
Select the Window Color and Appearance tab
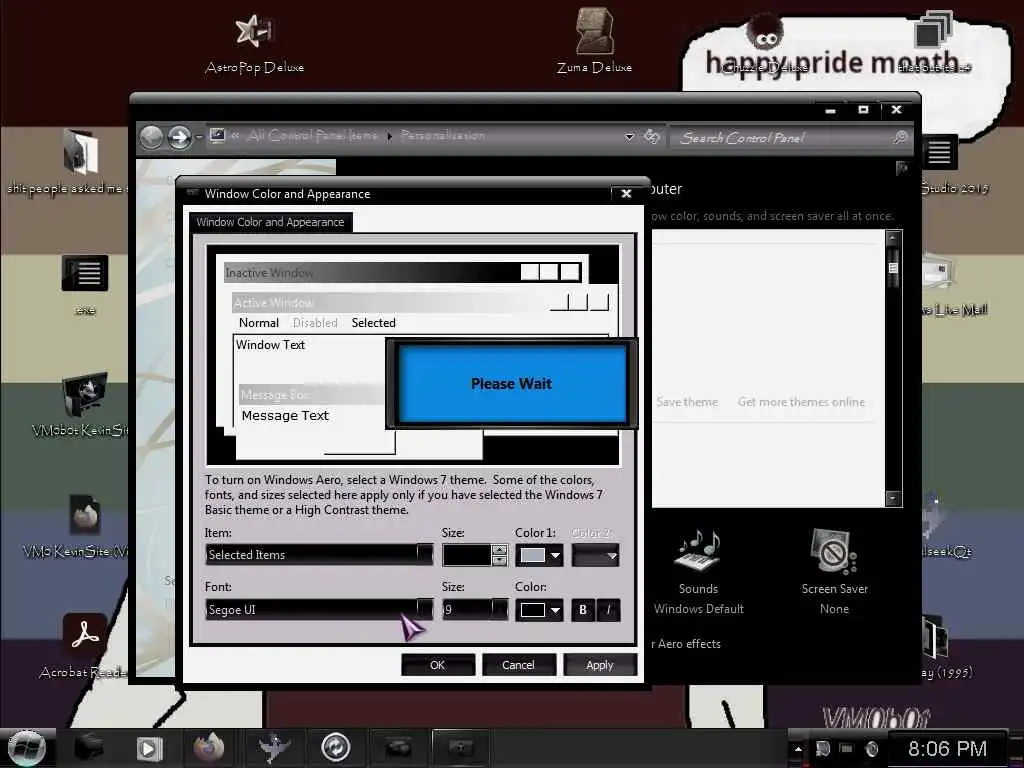[x=270, y=222]
